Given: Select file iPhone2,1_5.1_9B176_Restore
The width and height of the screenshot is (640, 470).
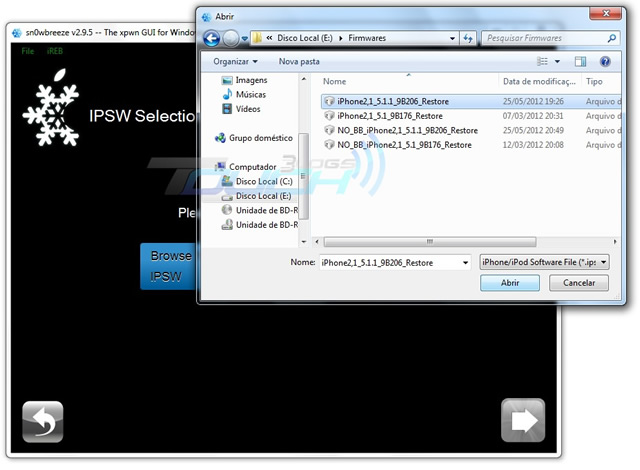Looking at the screenshot, I should [x=471, y=116].
